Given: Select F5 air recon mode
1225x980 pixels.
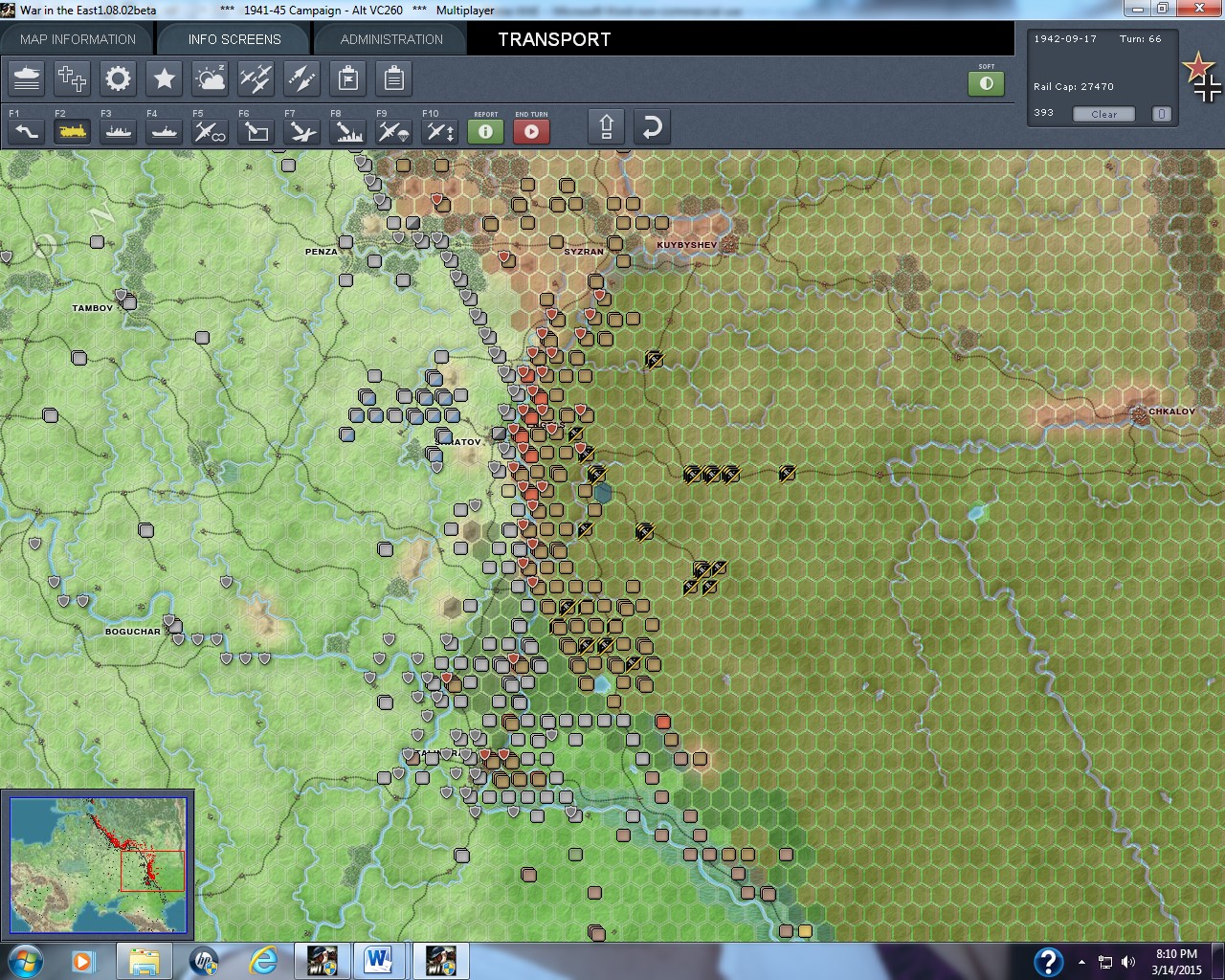Looking at the screenshot, I should click(x=211, y=131).
